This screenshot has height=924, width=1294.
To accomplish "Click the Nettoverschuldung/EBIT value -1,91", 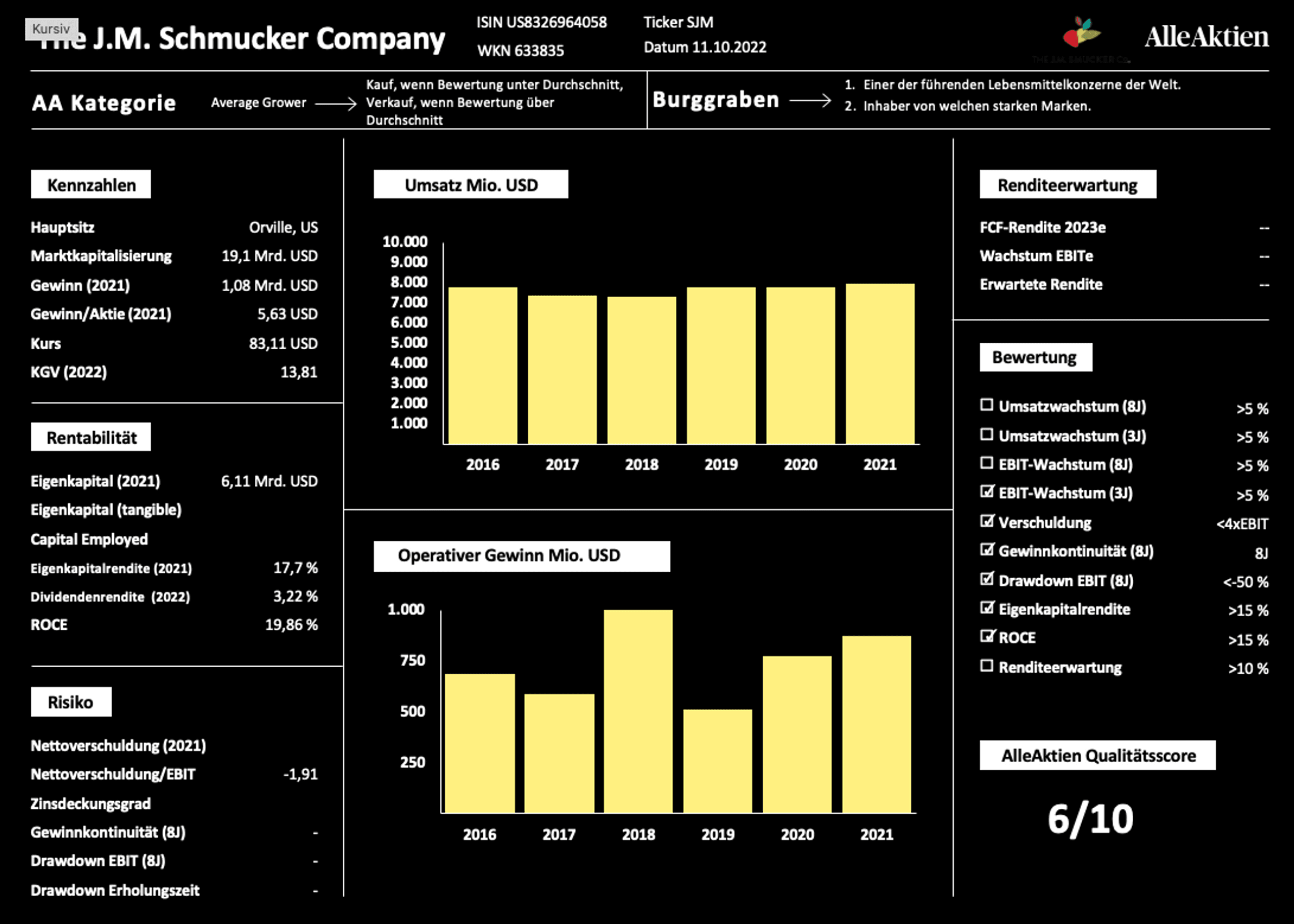I will (x=300, y=774).
